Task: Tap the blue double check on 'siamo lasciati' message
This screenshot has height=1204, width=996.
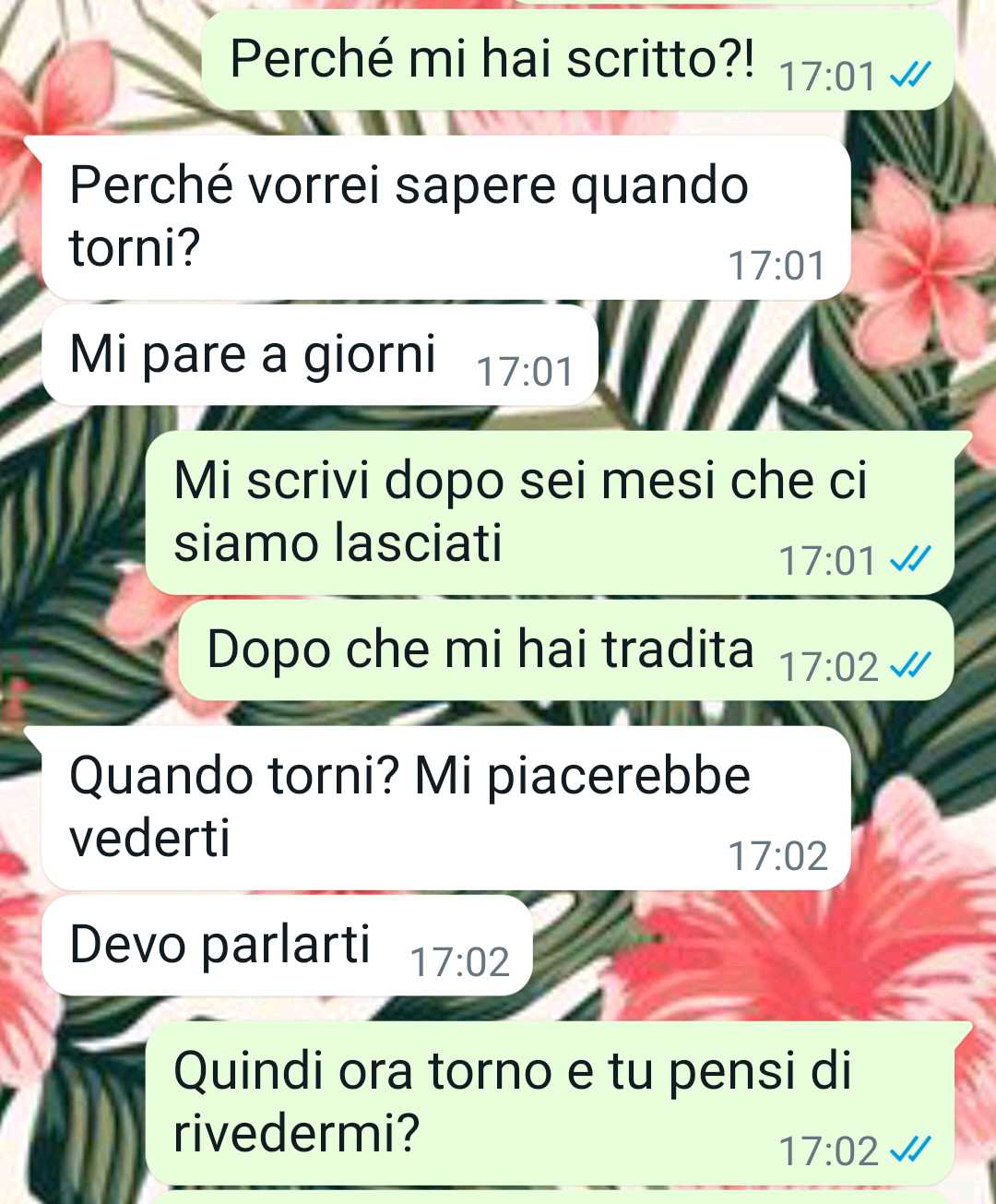Action: [909, 560]
